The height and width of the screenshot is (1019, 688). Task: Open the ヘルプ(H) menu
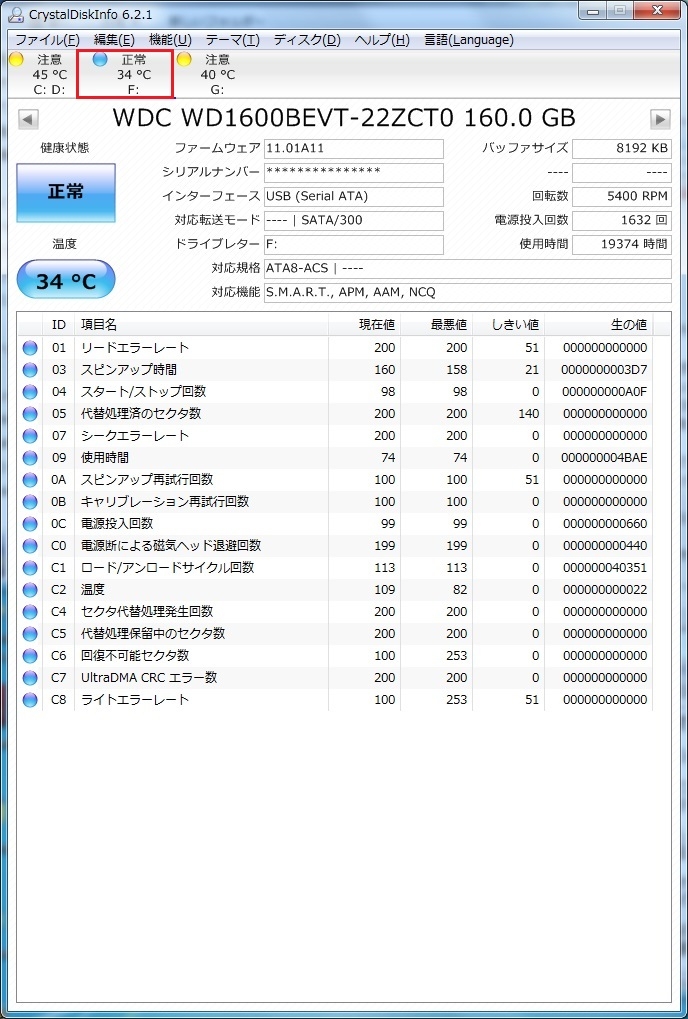pyautogui.click(x=382, y=40)
